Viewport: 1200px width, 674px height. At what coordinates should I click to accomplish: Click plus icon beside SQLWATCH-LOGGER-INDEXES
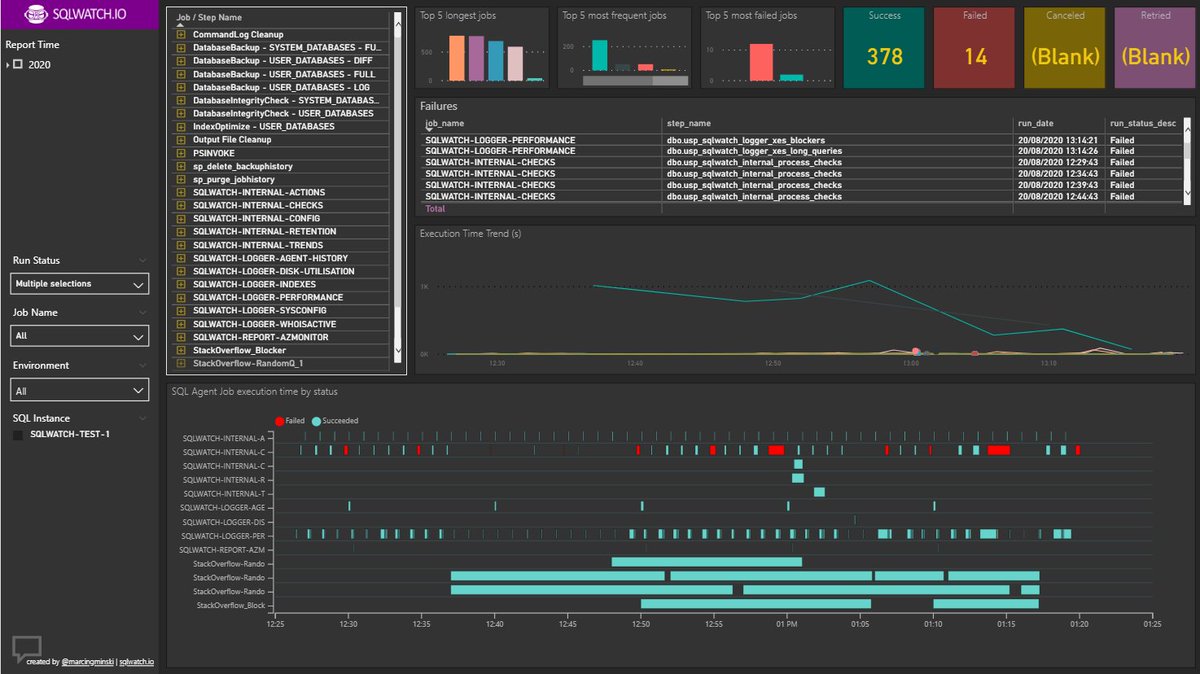181,284
